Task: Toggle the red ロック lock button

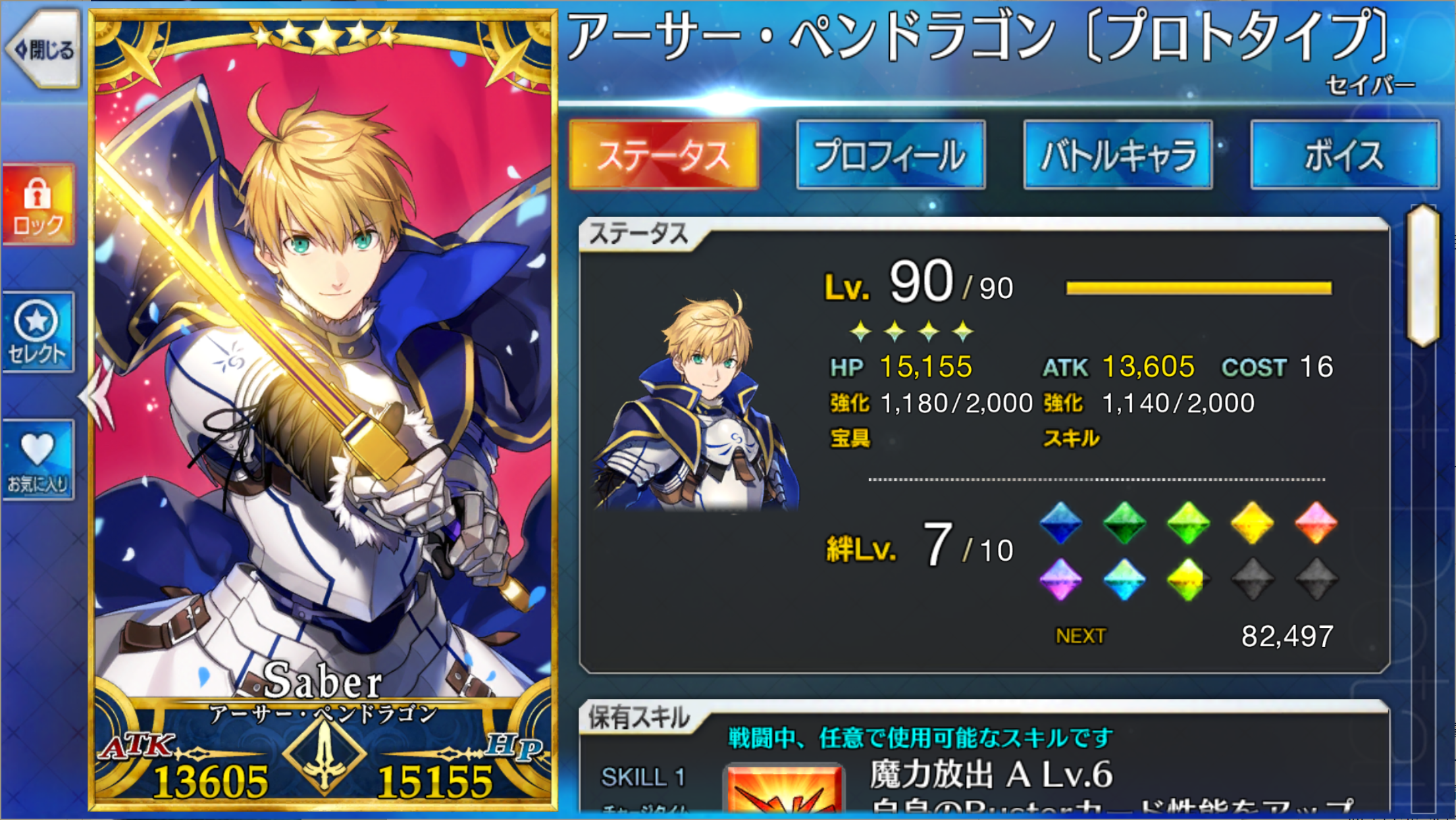Action: [38, 205]
